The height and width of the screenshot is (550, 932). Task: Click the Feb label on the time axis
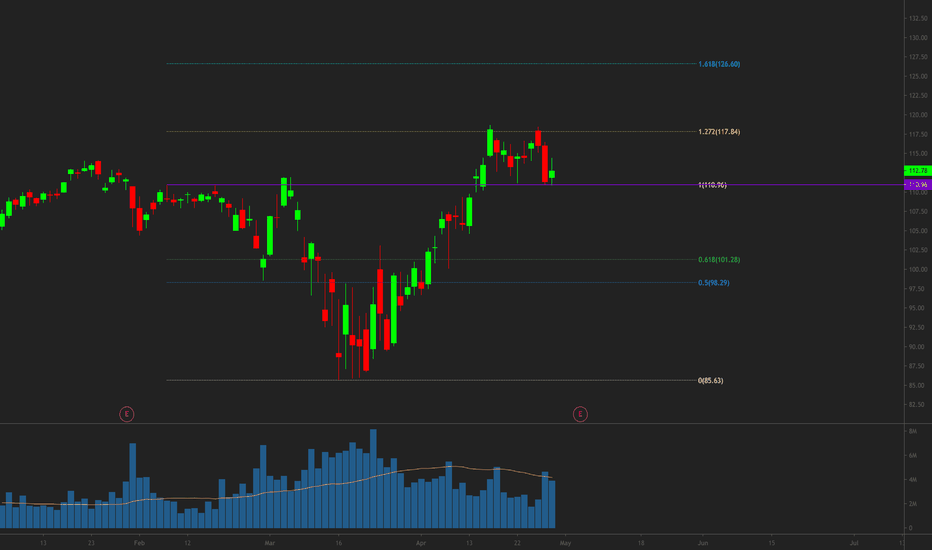(139, 543)
